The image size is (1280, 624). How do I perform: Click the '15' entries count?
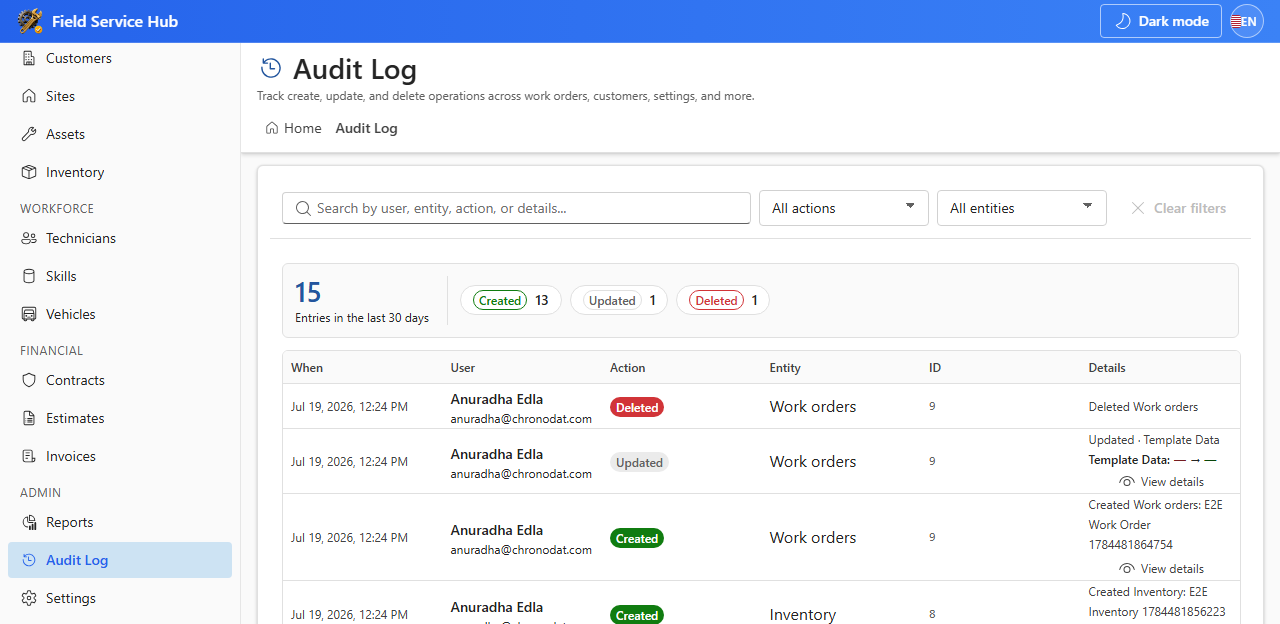[x=308, y=292]
